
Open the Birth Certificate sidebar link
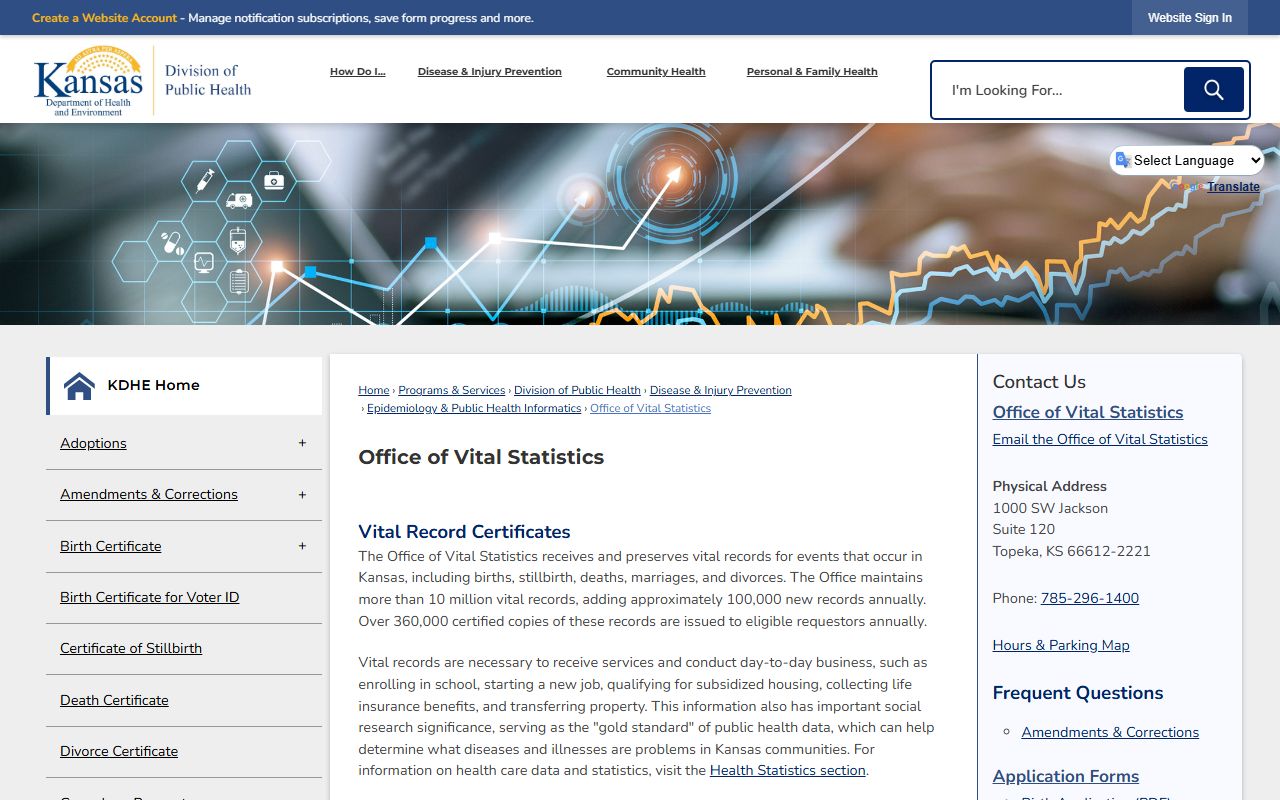pyautogui.click(x=110, y=546)
